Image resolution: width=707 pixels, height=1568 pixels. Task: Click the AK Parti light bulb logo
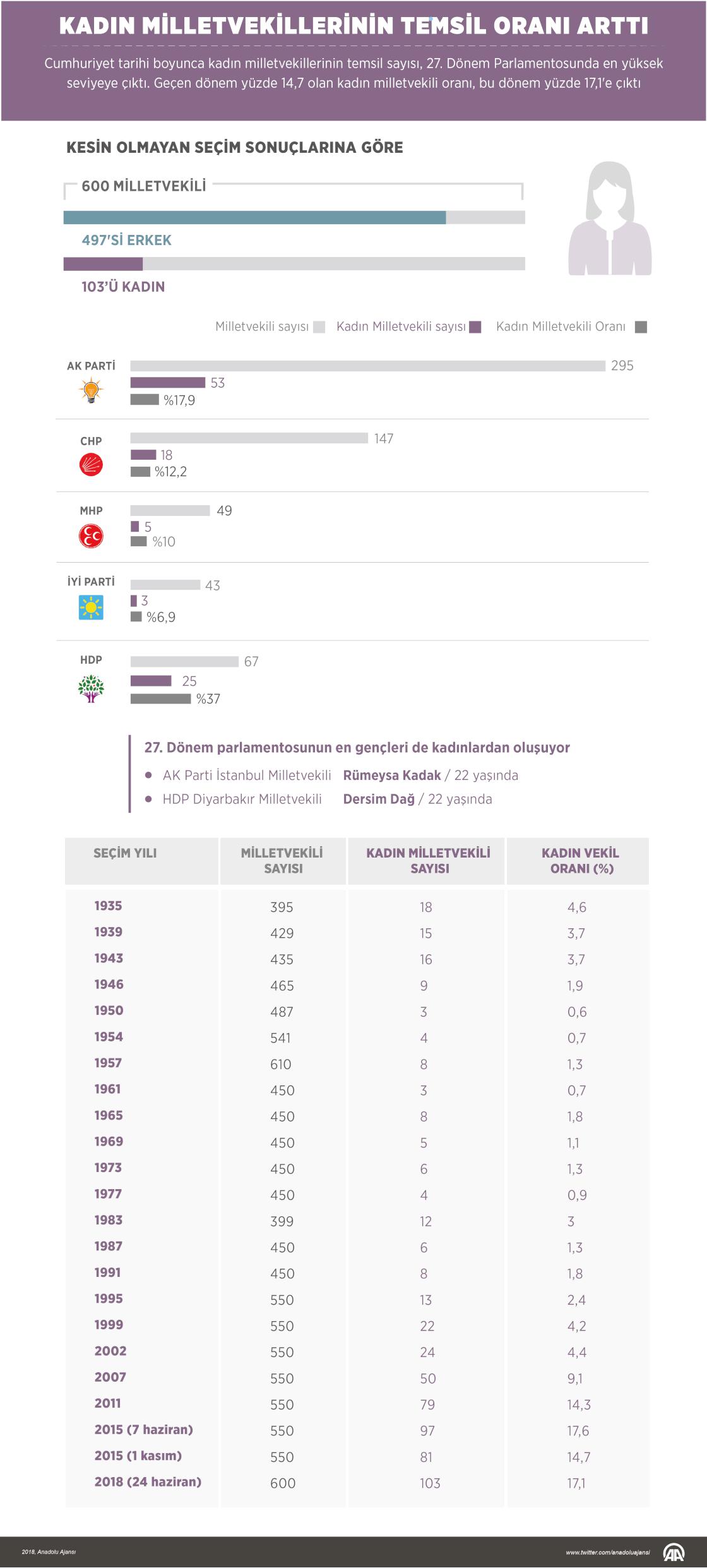(x=92, y=390)
